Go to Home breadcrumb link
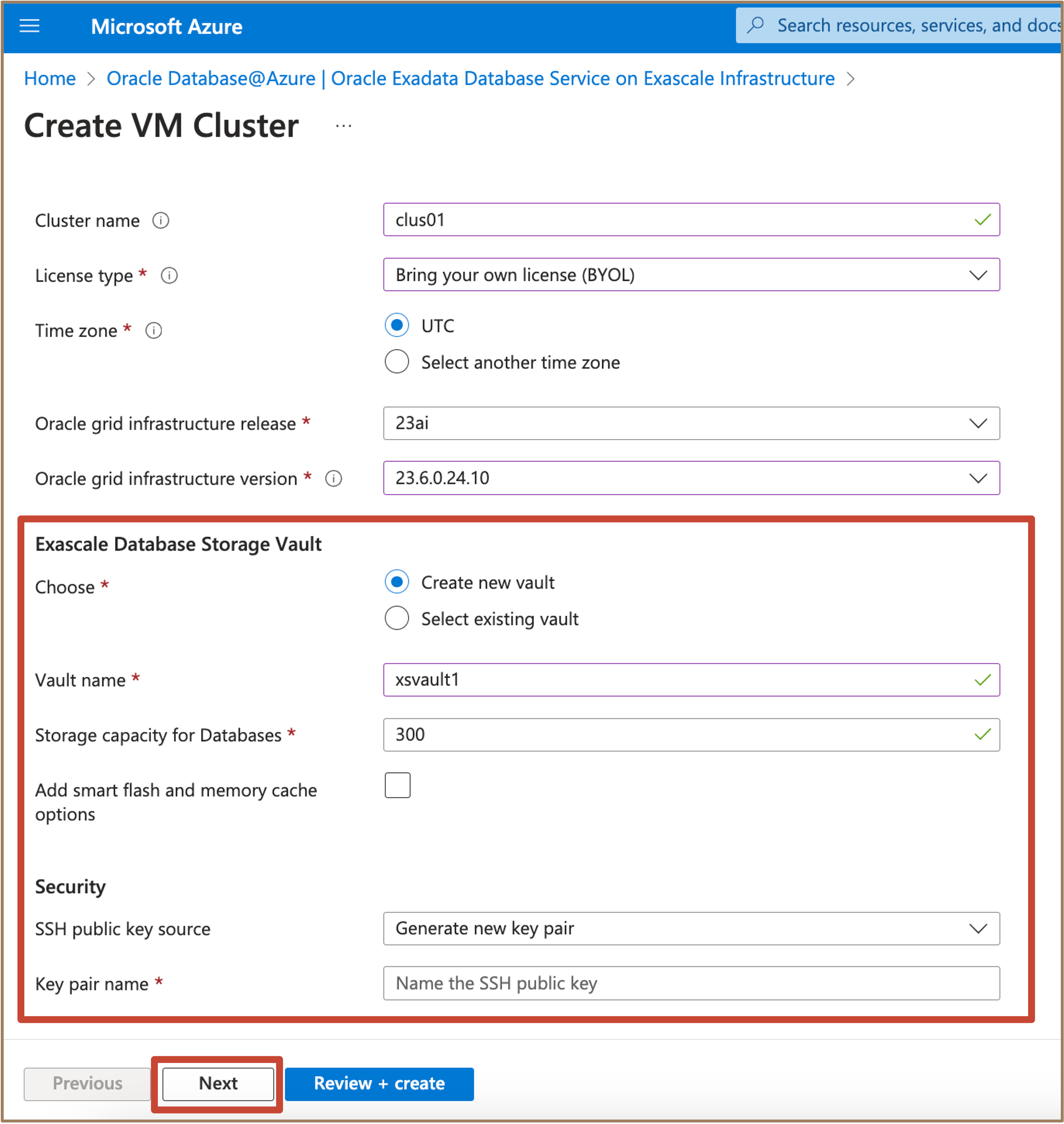This screenshot has height=1124, width=1064. coord(50,79)
